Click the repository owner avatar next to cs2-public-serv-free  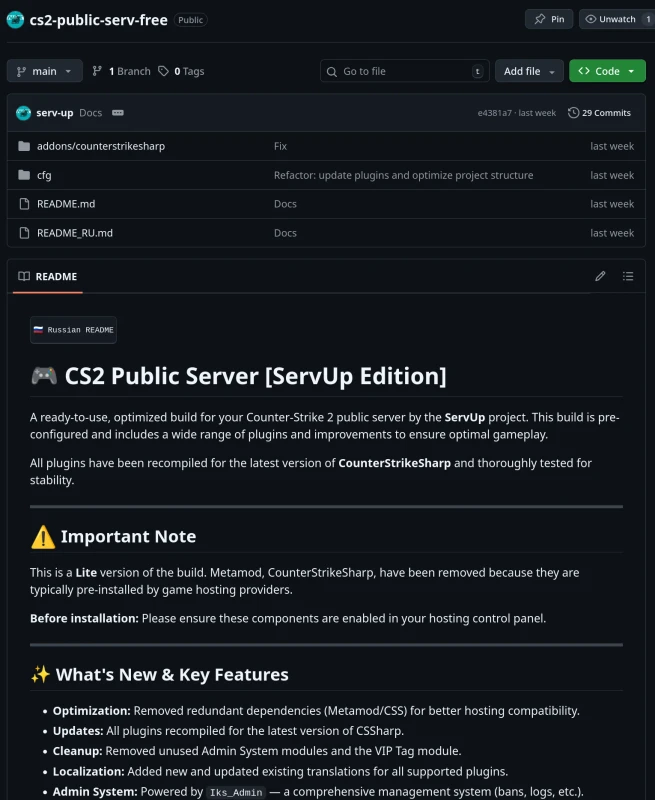[15, 20]
